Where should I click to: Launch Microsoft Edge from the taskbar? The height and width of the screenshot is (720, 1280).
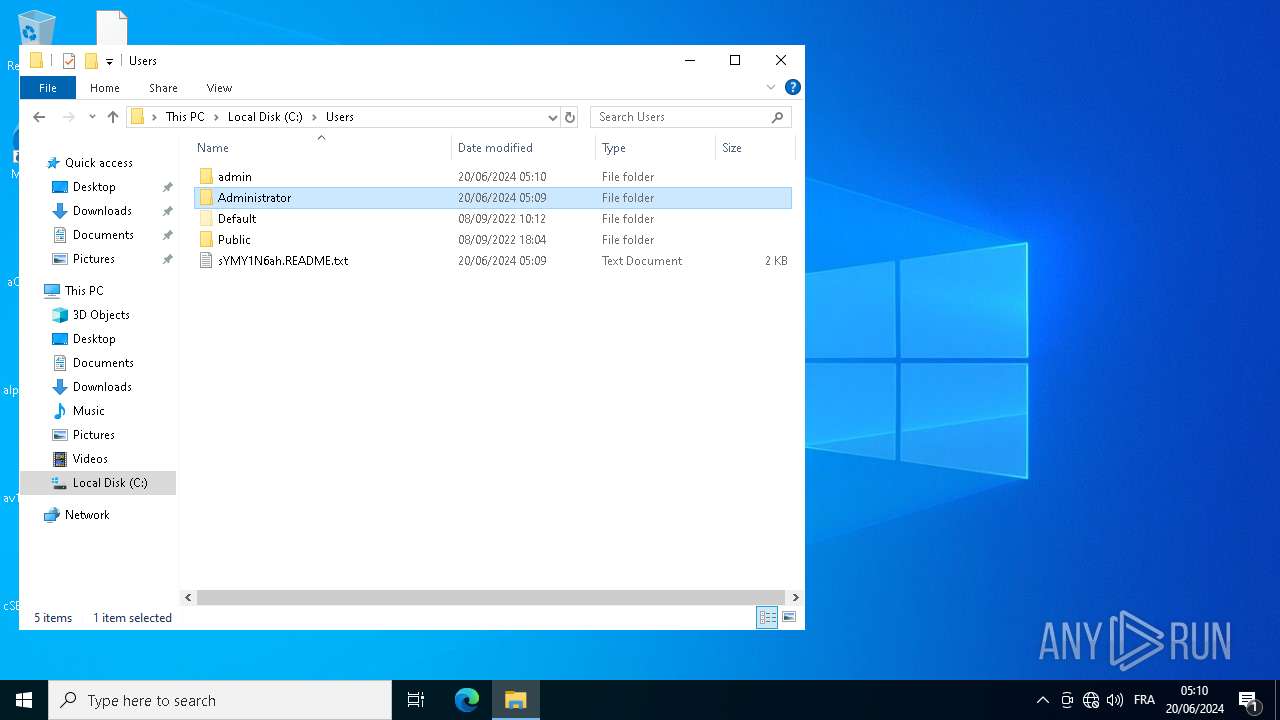[x=467, y=700]
